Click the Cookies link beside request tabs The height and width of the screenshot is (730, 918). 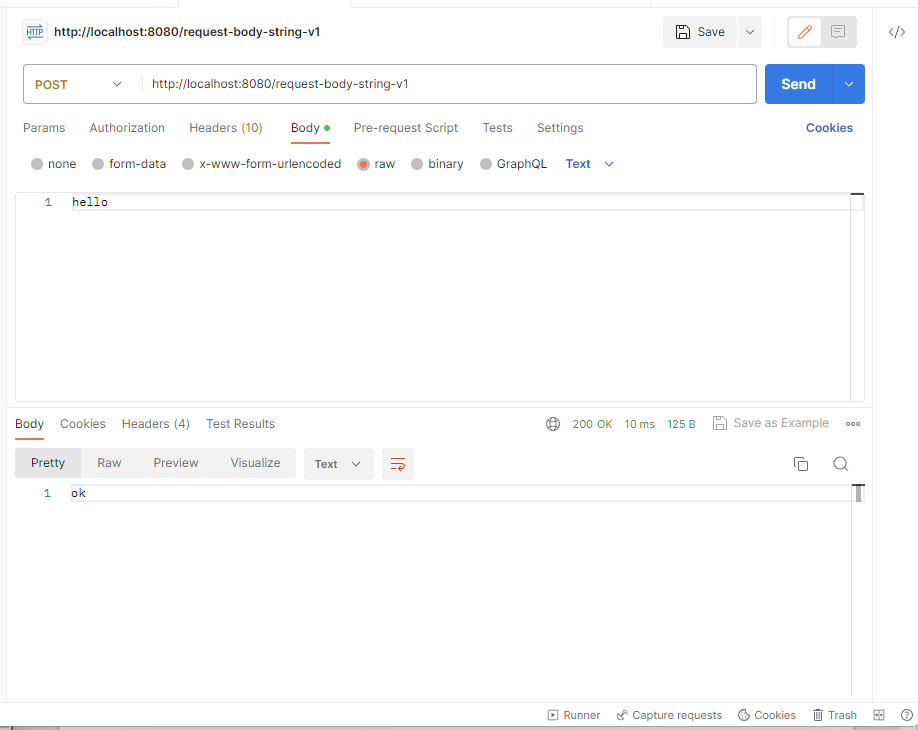point(829,128)
